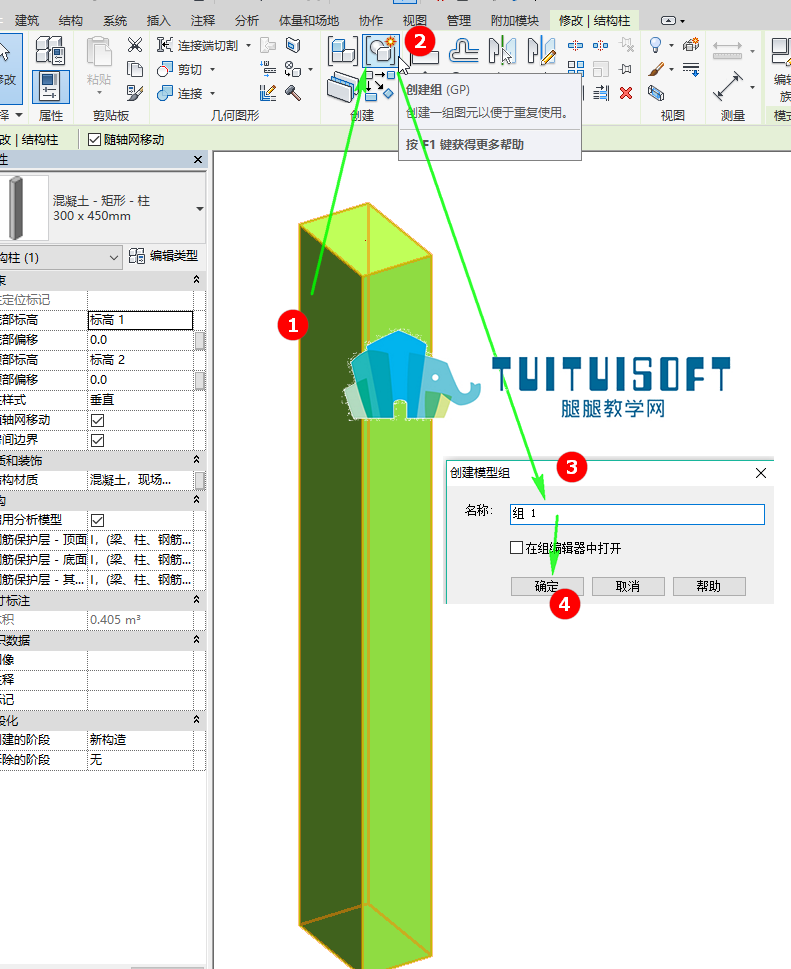This screenshot has height=969, width=791.
Task: Click the 0.405 m³ volume value
Action: click(140, 619)
